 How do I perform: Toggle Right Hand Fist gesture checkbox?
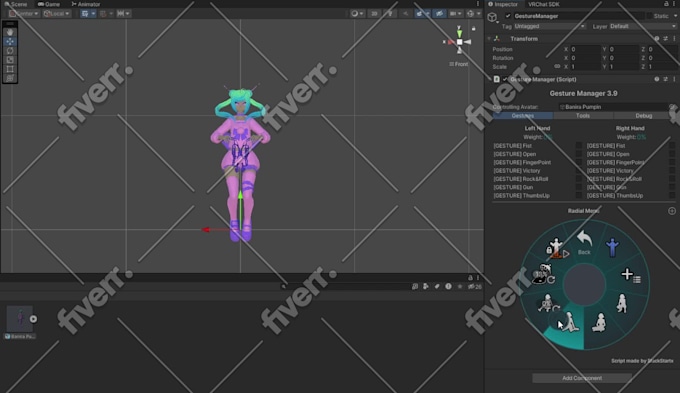[x=672, y=145]
